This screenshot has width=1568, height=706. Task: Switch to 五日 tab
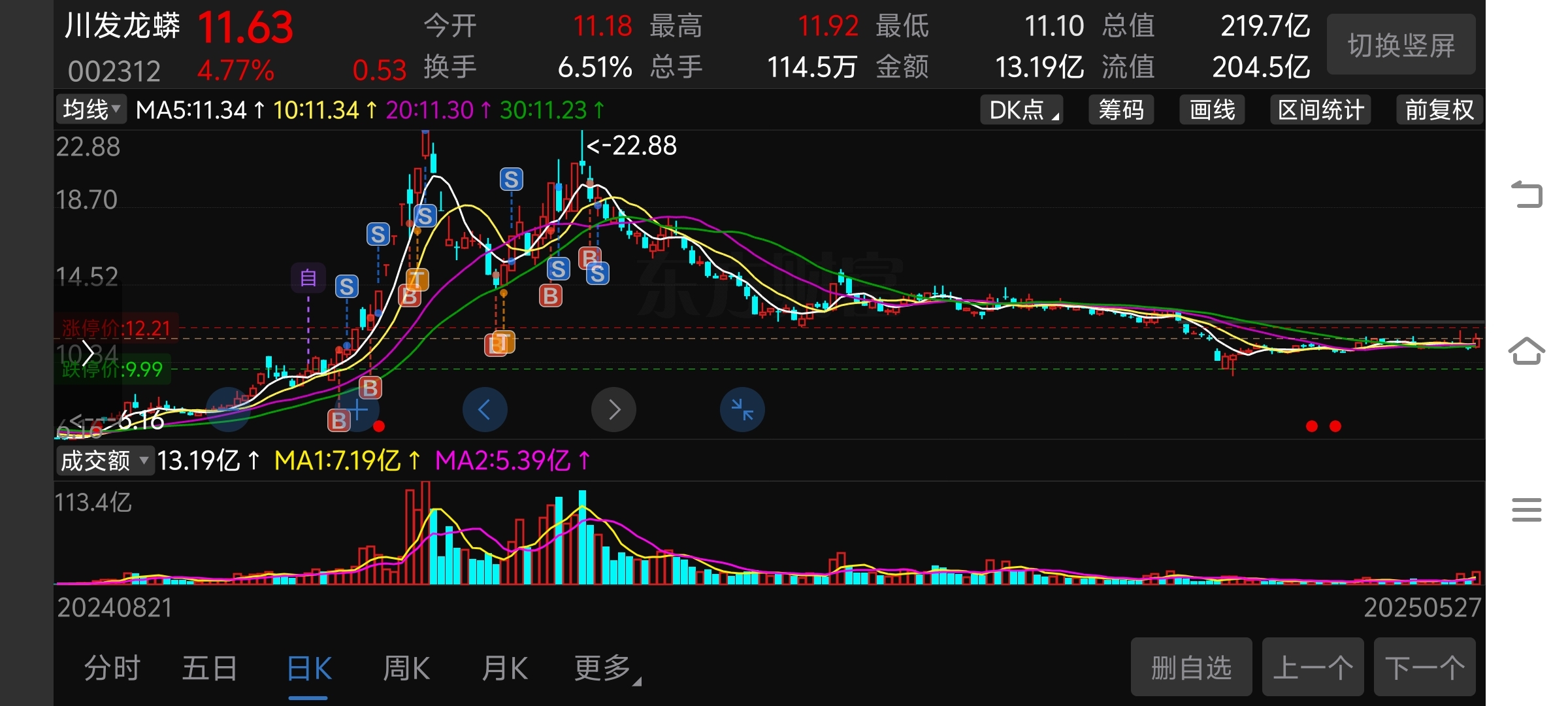pos(209,668)
